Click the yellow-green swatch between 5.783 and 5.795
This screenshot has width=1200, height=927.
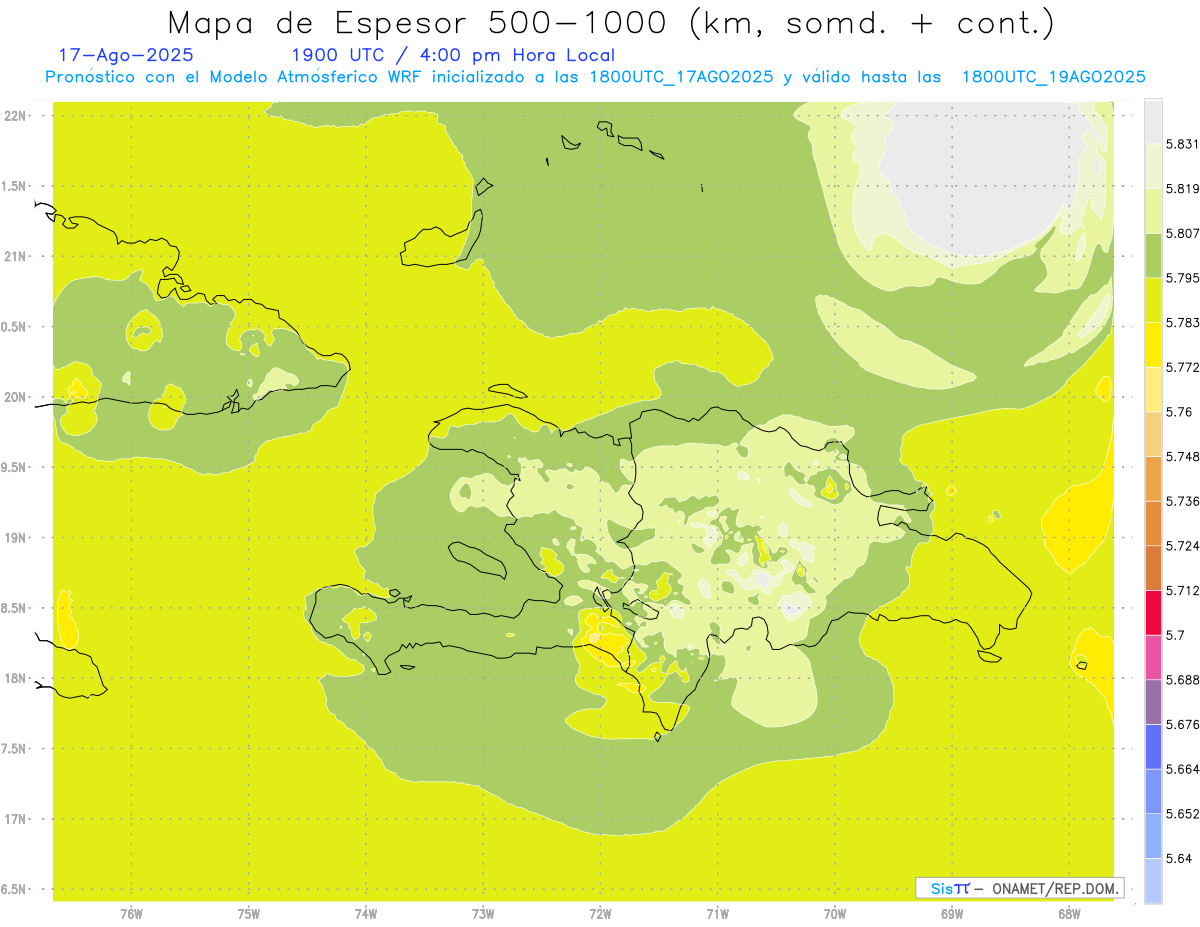(x=1153, y=300)
